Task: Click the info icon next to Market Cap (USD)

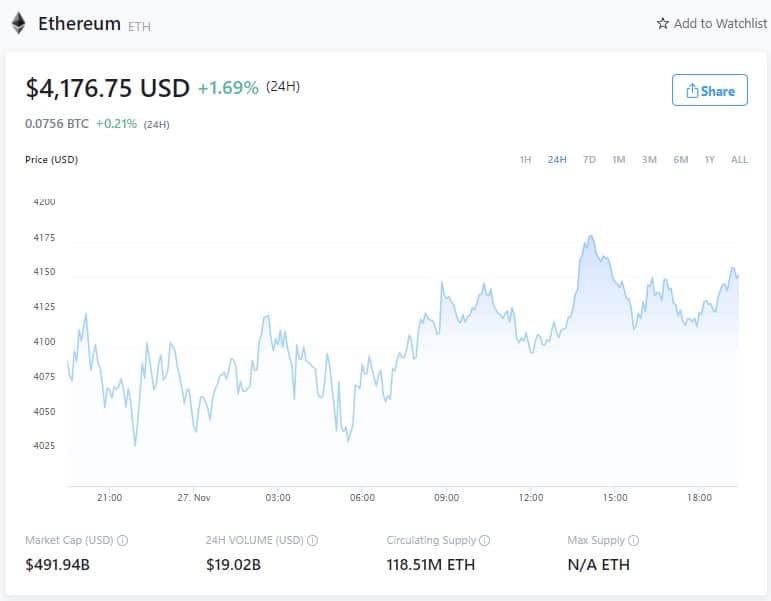Action: tap(122, 540)
